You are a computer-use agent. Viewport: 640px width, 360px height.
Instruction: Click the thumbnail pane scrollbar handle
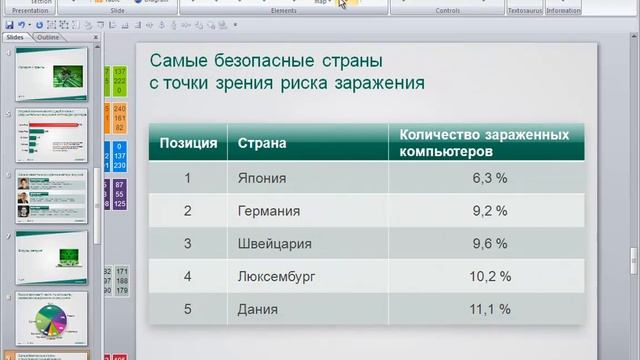[97, 206]
